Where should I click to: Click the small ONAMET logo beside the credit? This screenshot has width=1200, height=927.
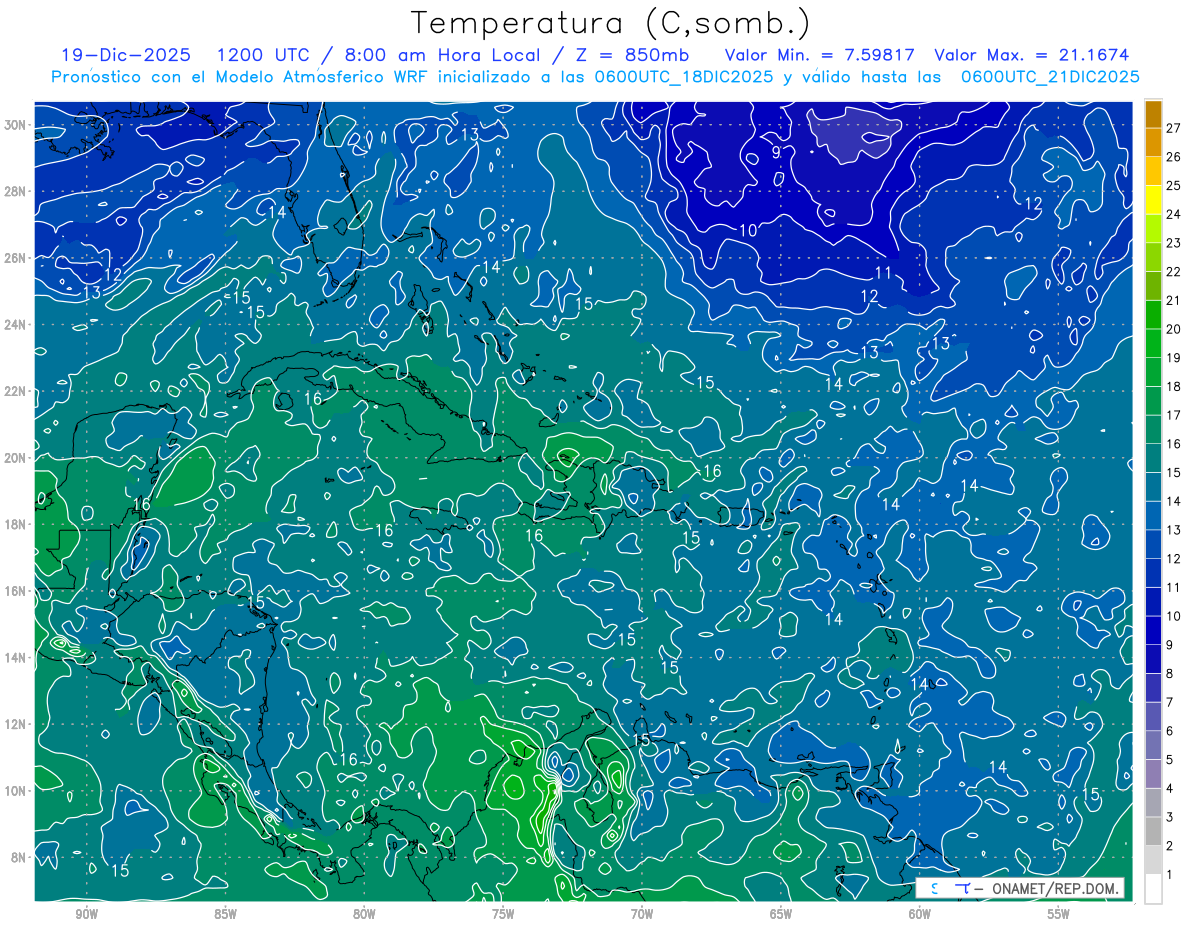tap(950, 888)
